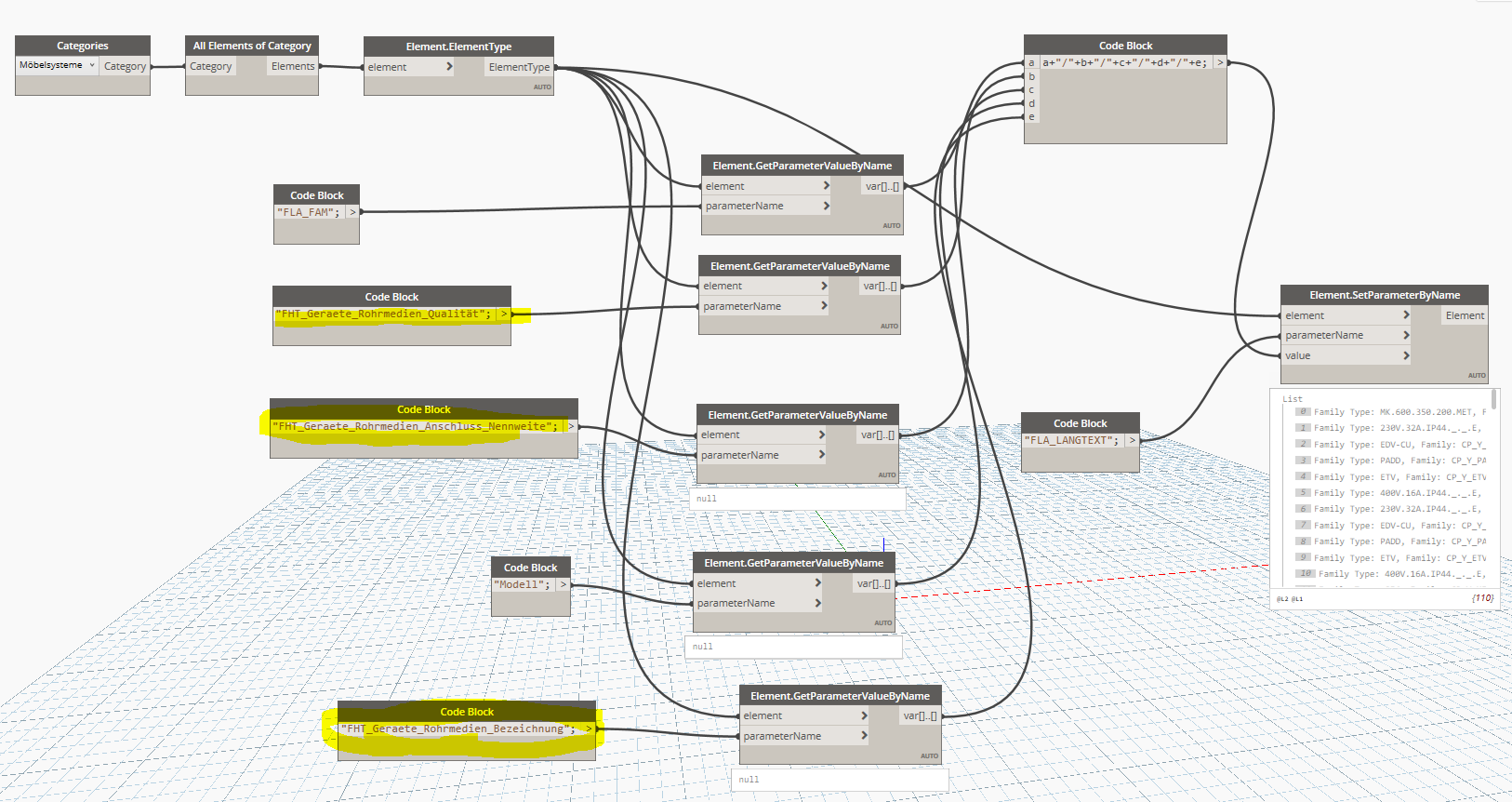Click Elements output port of All Elements of Category
This screenshot has width=1512, height=802.
point(293,66)
